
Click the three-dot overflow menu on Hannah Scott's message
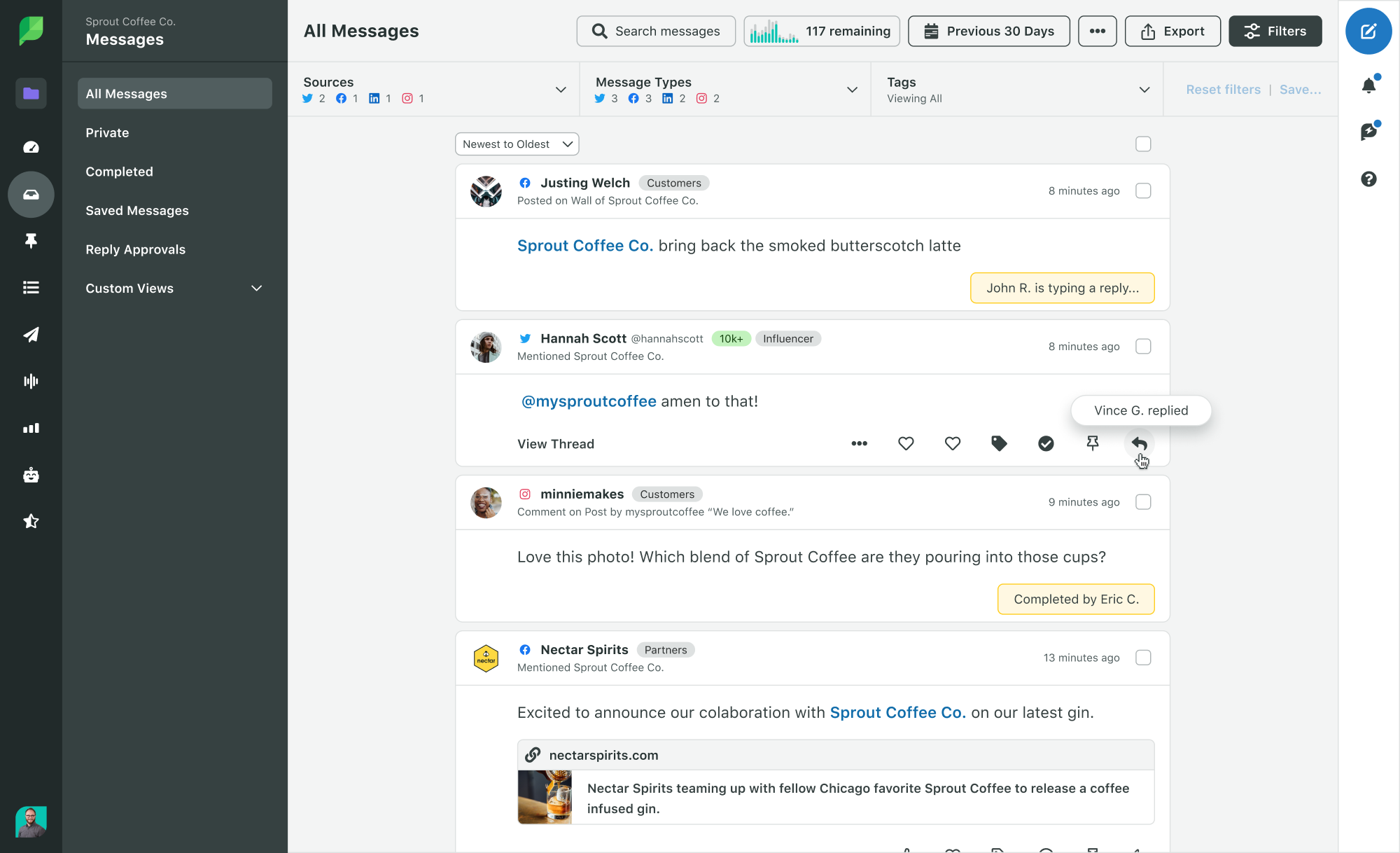pyautogui.click(x=859, y=444)
